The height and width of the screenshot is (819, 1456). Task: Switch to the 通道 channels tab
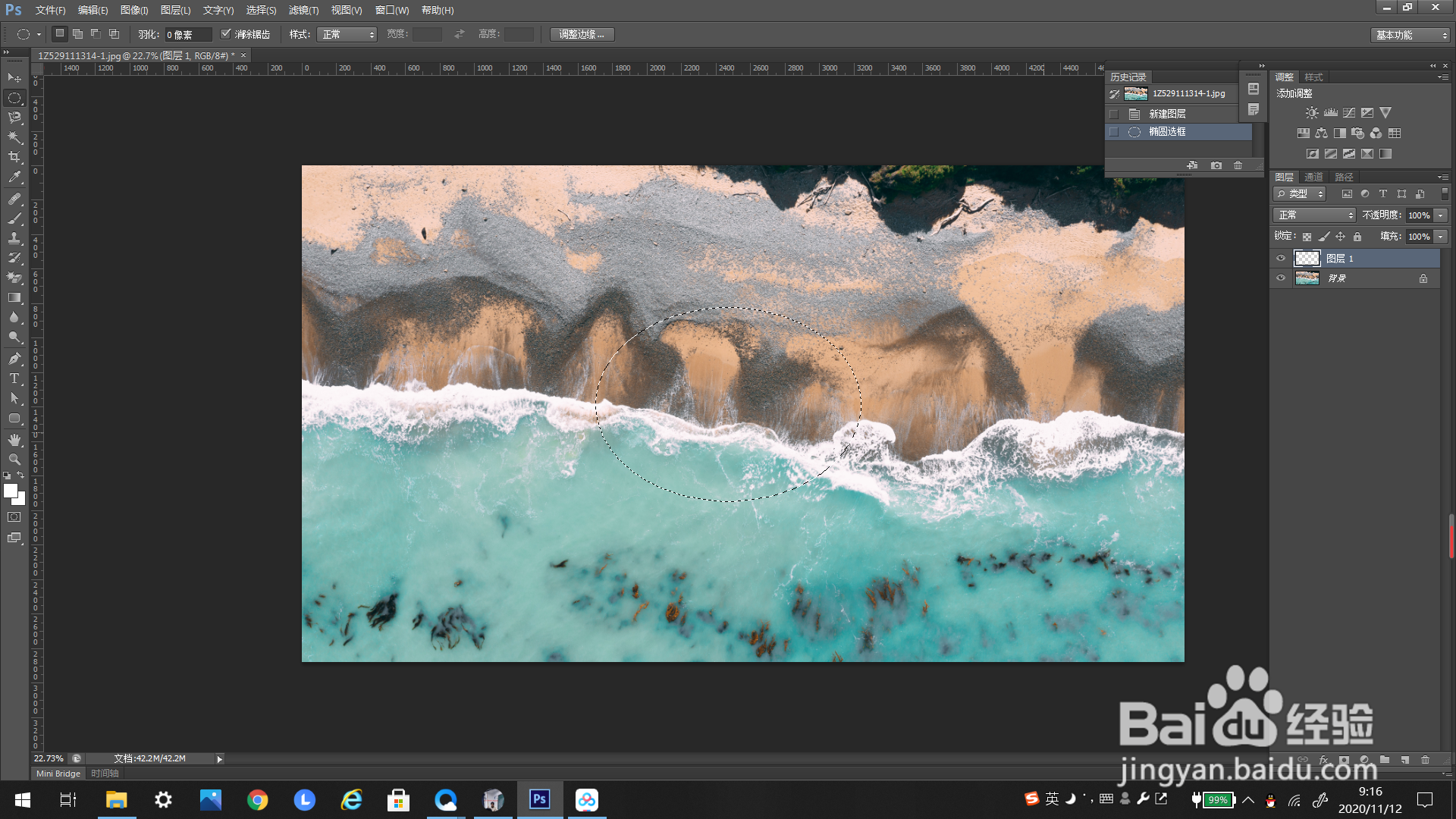1313,177
